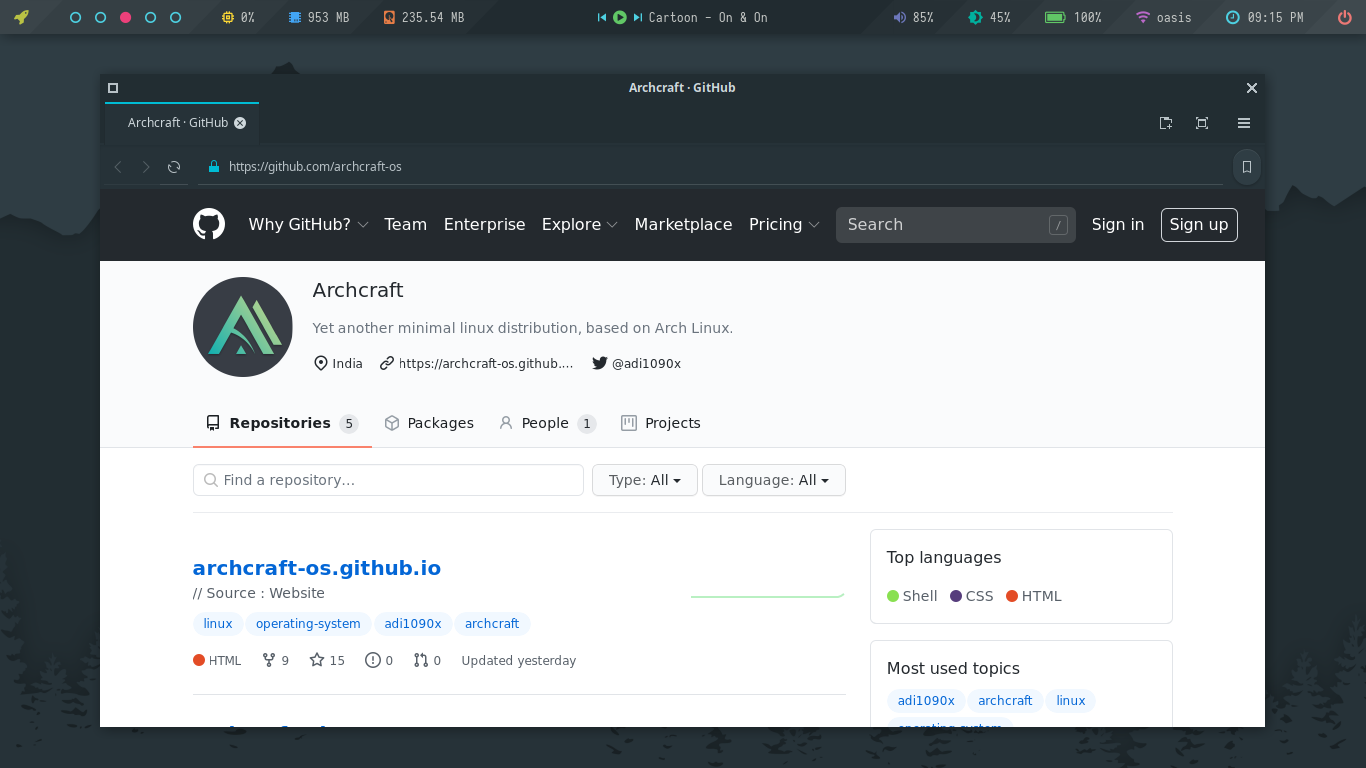Focus the Find a repository input
The height and width of the screenshot is (768, 1366).
point(388,480)
